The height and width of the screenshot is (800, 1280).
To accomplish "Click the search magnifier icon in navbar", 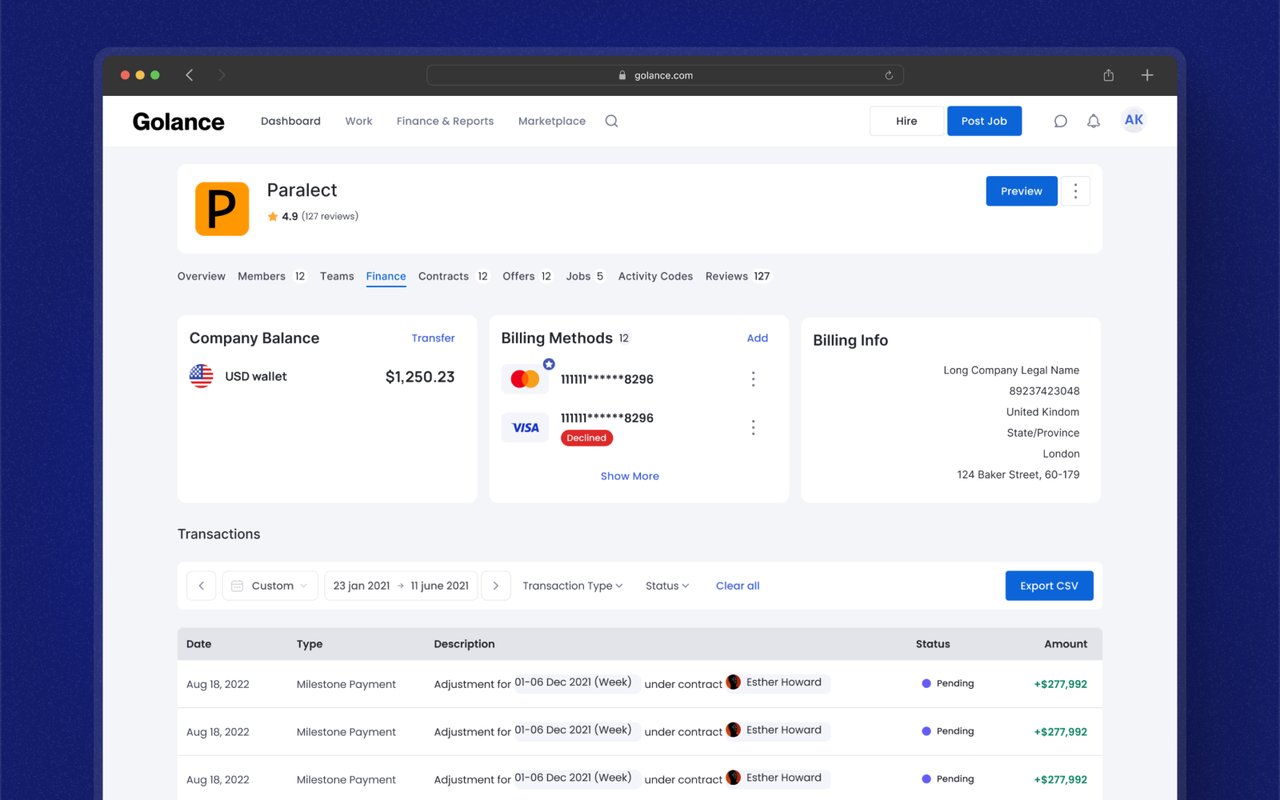I will tap(611, 121).
